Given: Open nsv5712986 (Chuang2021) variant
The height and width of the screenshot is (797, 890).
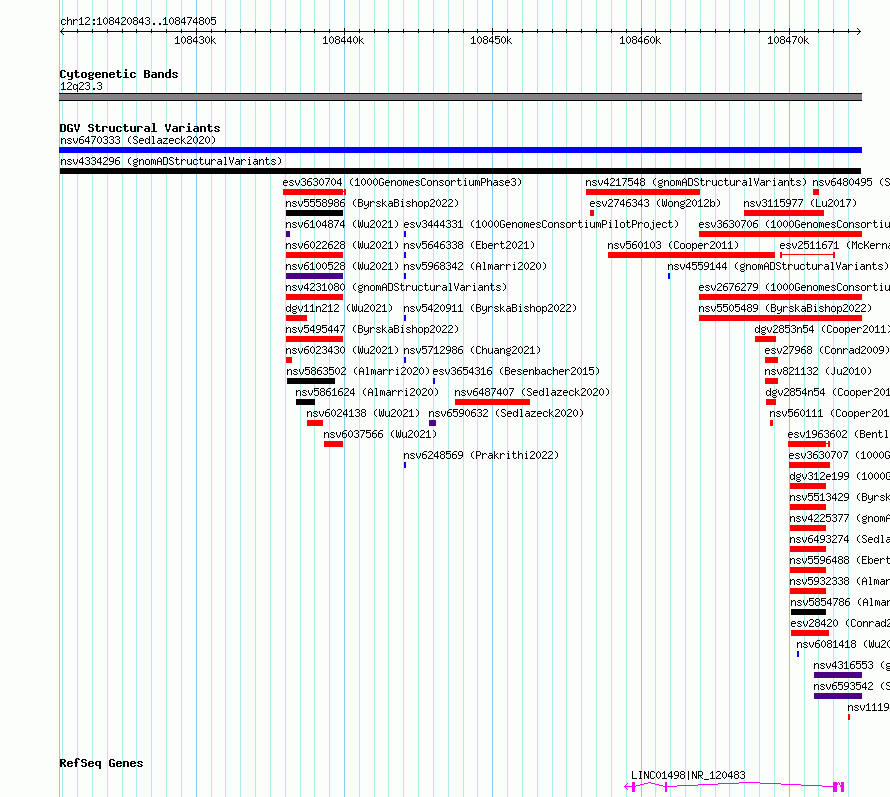Looking at the screenshot, I should pos(472,350).
